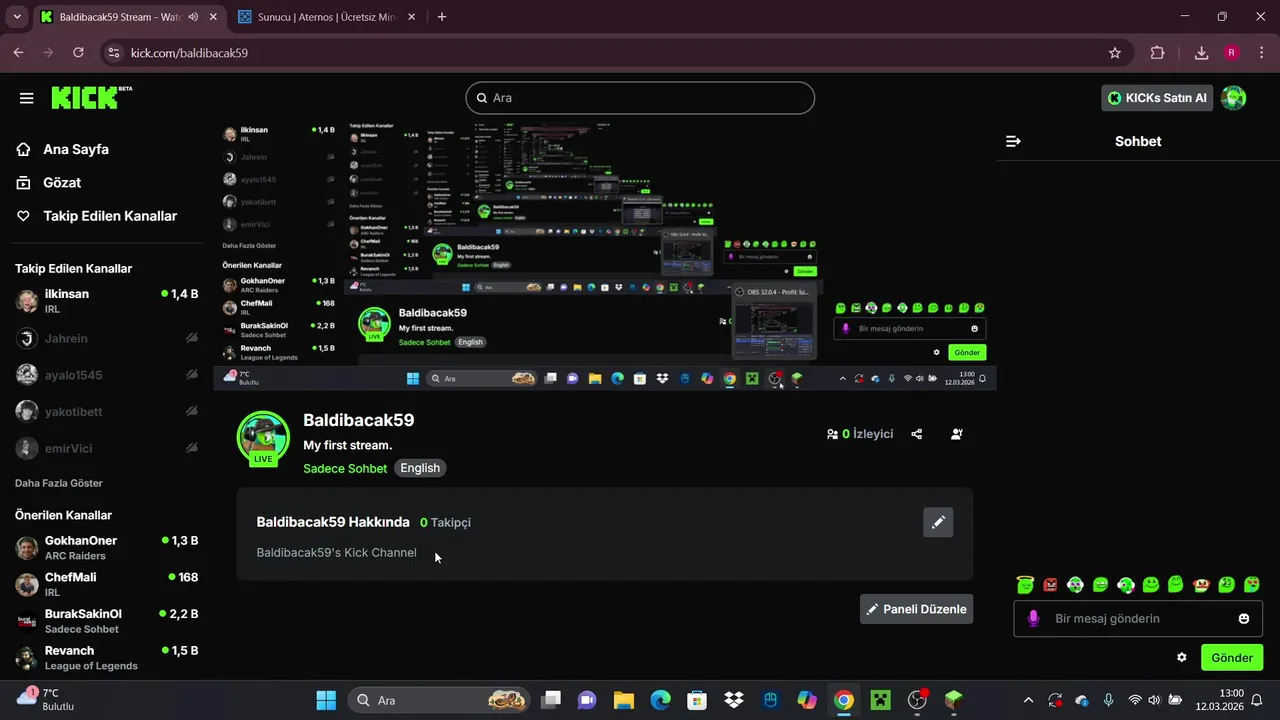Viewport: 1280px width, 720px height.
Task: Open Minecraft creeper icon on taskbar
Action: tap(881, 700)
